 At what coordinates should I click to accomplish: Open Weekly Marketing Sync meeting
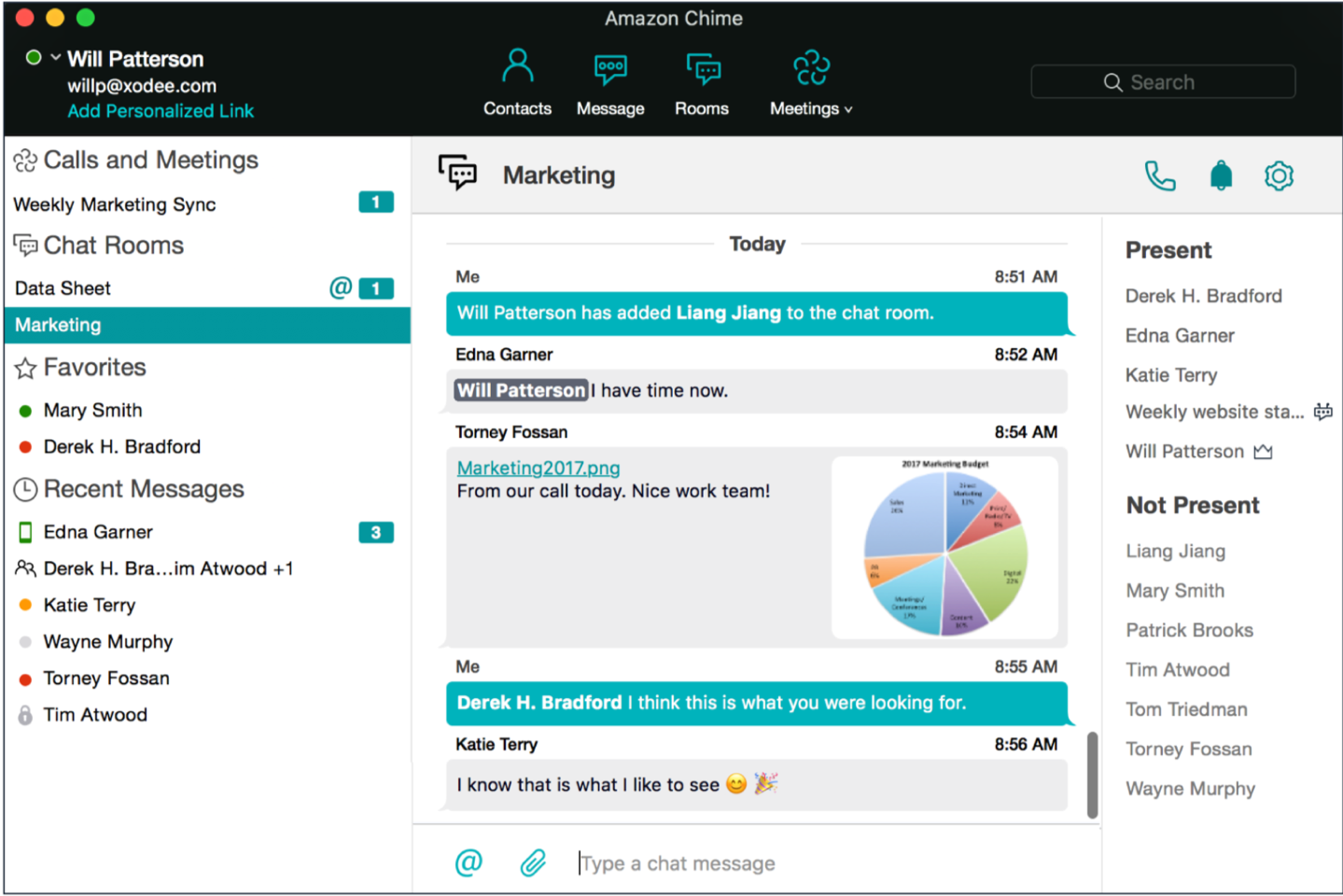tap(115, 204)
